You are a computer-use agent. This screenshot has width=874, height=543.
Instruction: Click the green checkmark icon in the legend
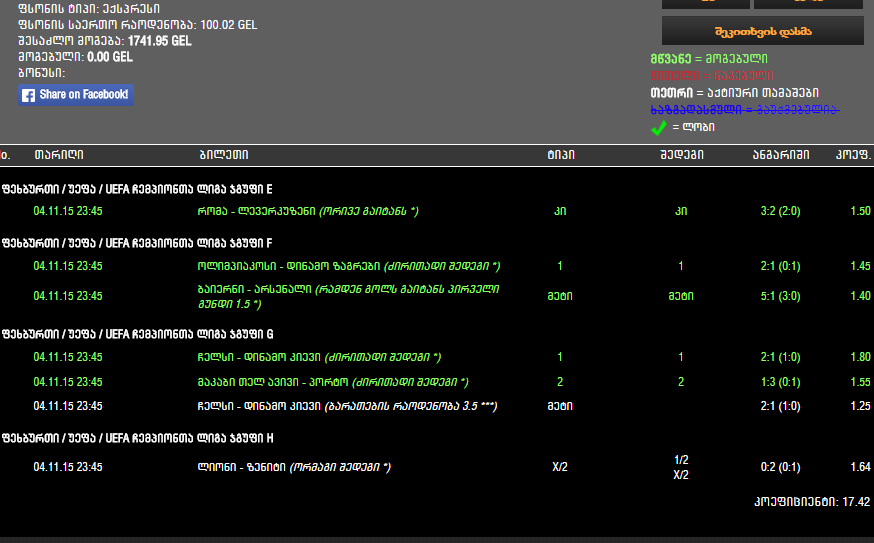659,128
